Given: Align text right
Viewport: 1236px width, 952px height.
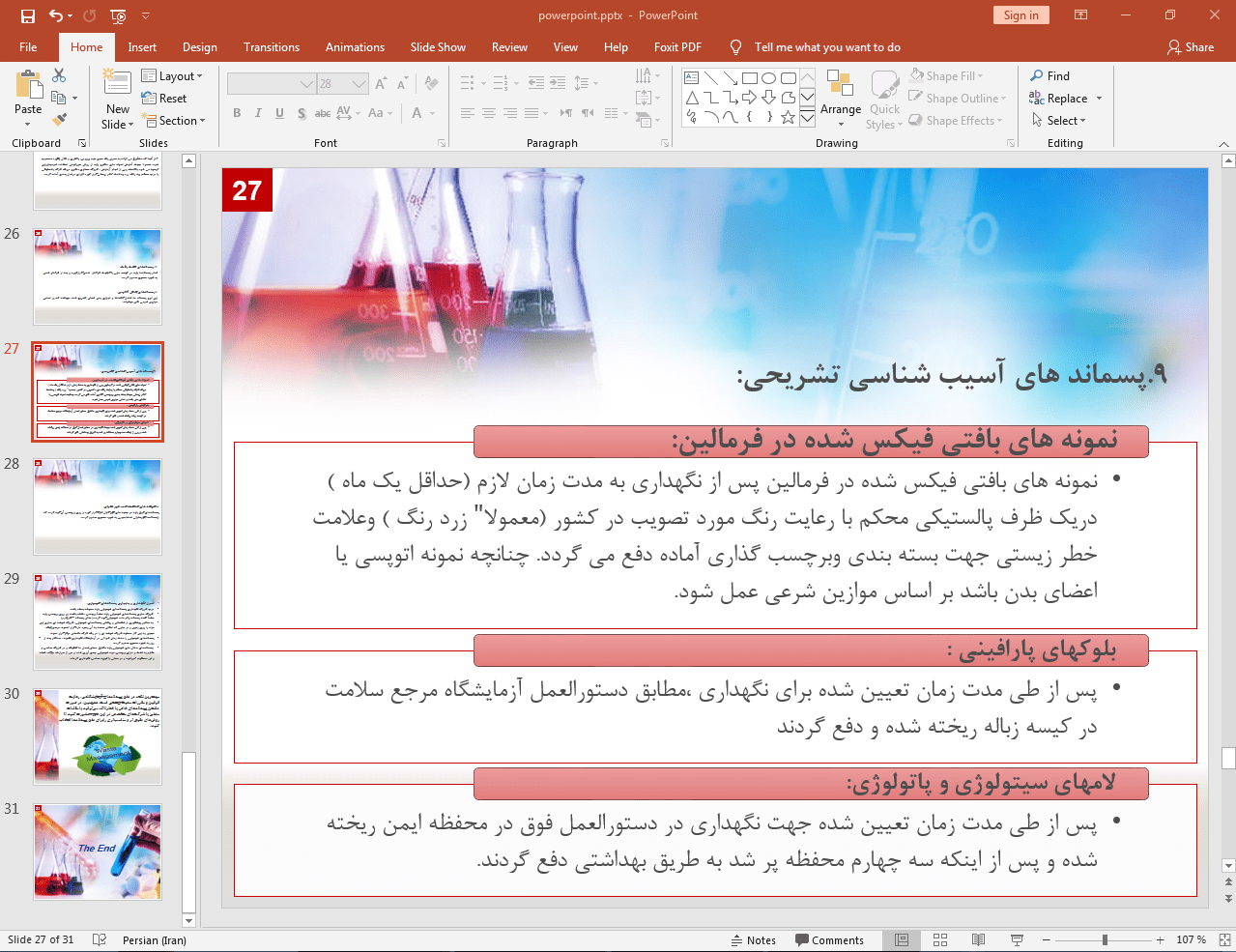Looking at the screenshot, I should coord(510,113).
